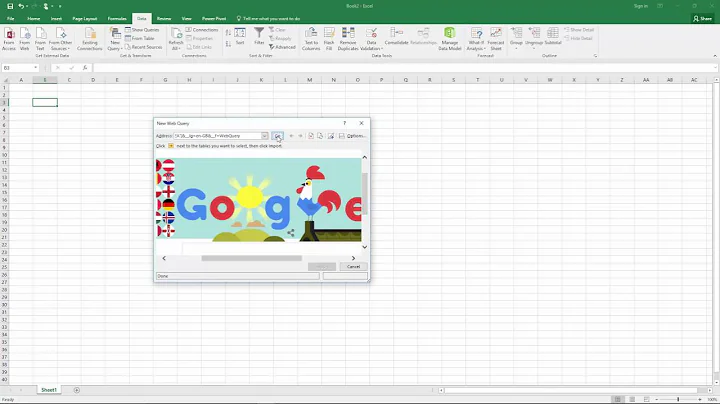Switch to the Page Layout tab
Screen dimensions: 720x404
coord(84,19)
